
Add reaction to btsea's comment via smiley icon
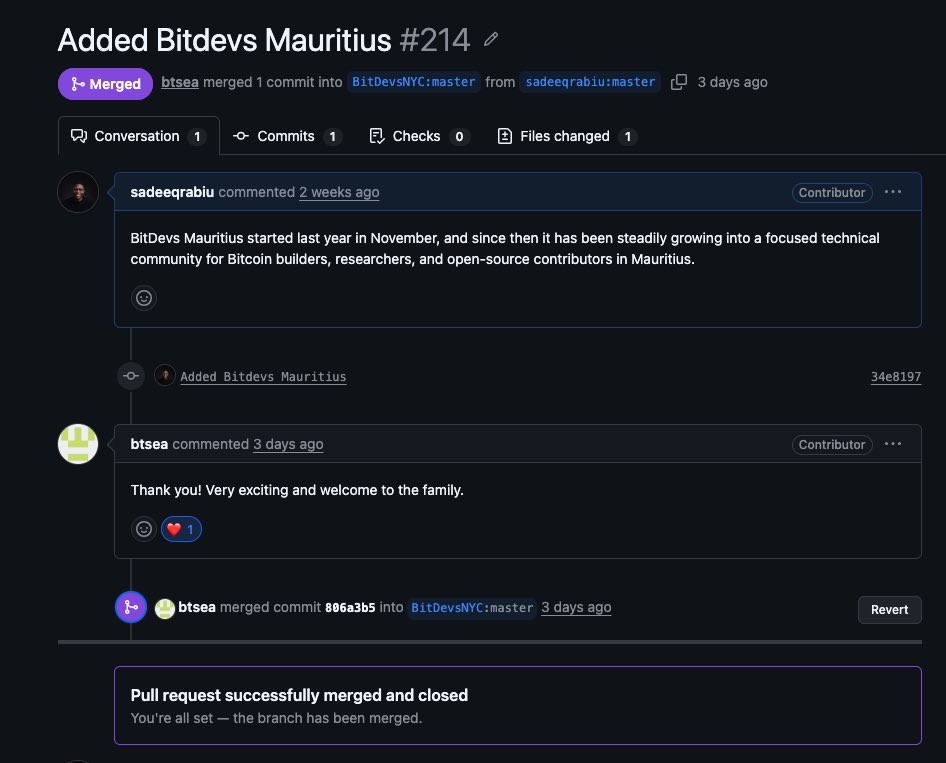pyautogui.click(x=144, y=529)
